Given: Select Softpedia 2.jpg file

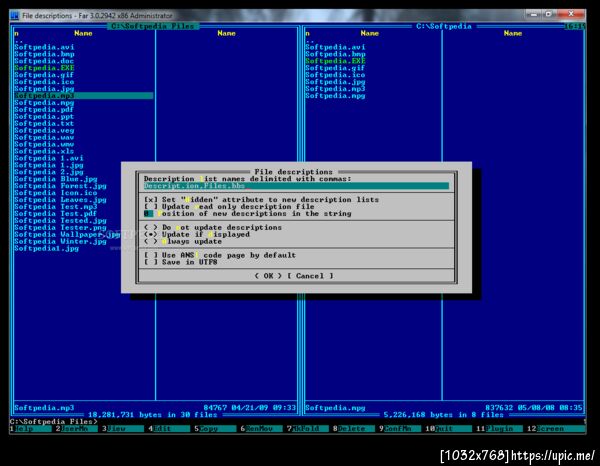Looking at the screenshot, I should click(x=49, y=172).
